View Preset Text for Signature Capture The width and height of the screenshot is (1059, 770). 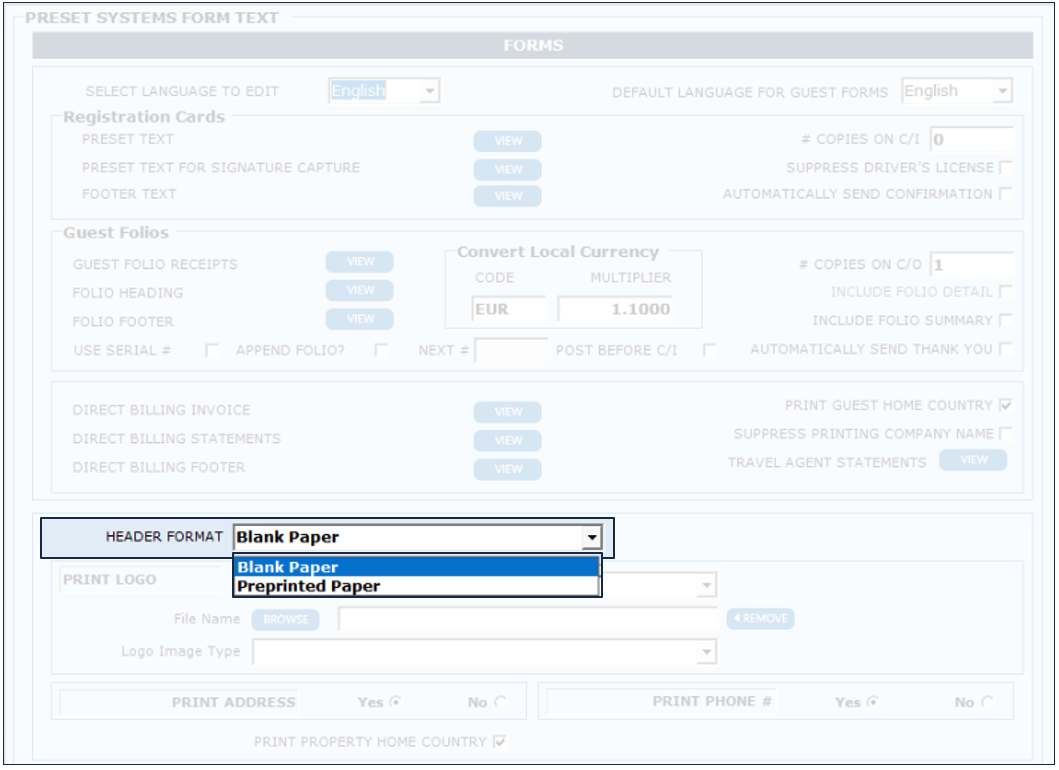coord(508,169)
